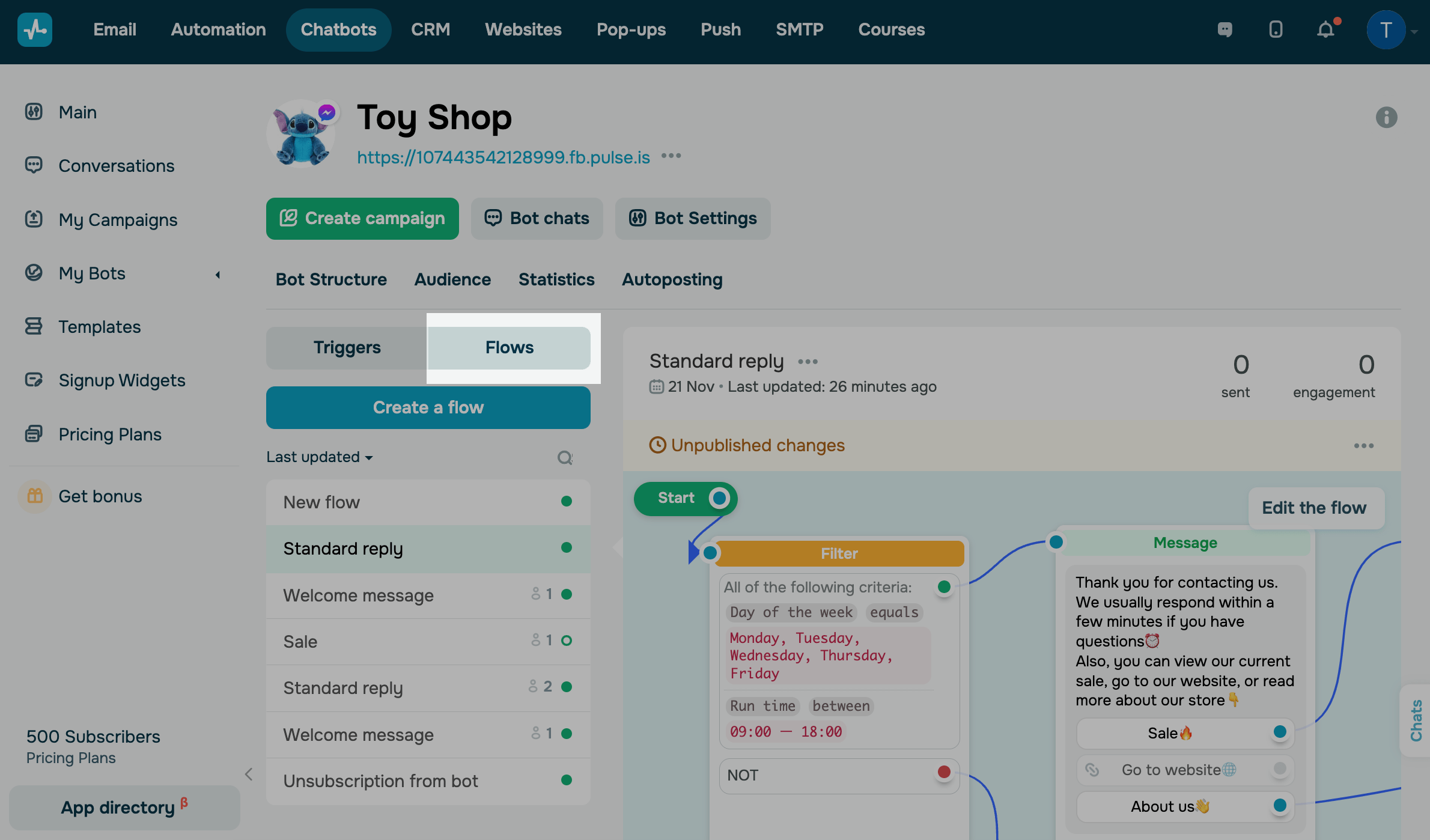Open the chat bubble icon in top bar
The width and height of the screenshot is (1430, 840).
(x=1225, y=29)
